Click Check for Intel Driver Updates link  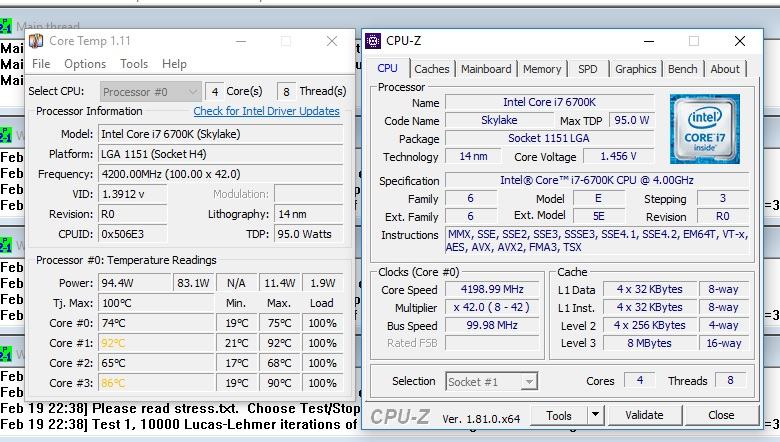[x=266, y=111]
